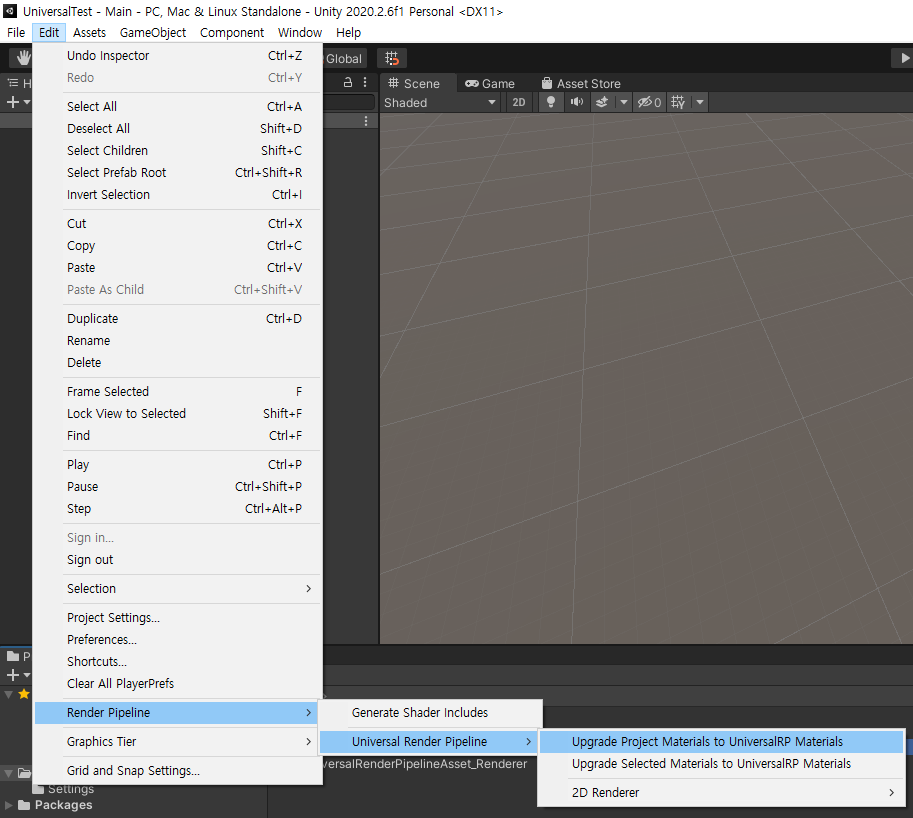913x818 pixels.
Task: Choose Lock View to Selected
Action: click(x=178, y=414)
